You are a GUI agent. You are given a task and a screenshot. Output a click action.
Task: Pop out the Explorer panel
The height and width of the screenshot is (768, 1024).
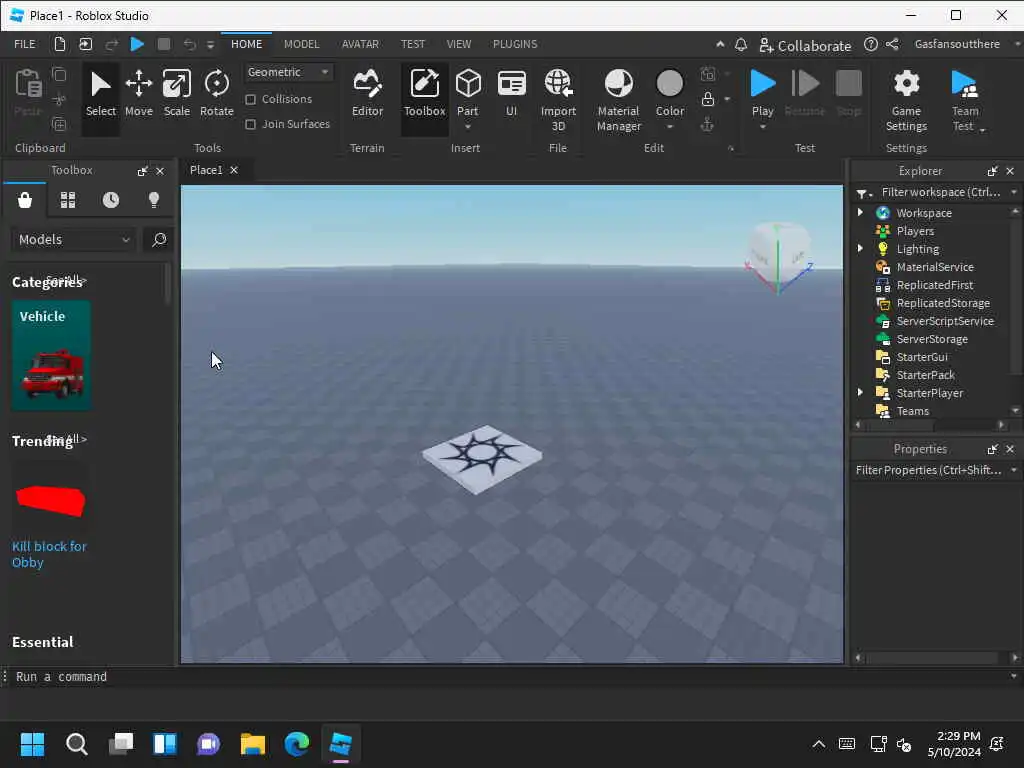click(992, 171)
